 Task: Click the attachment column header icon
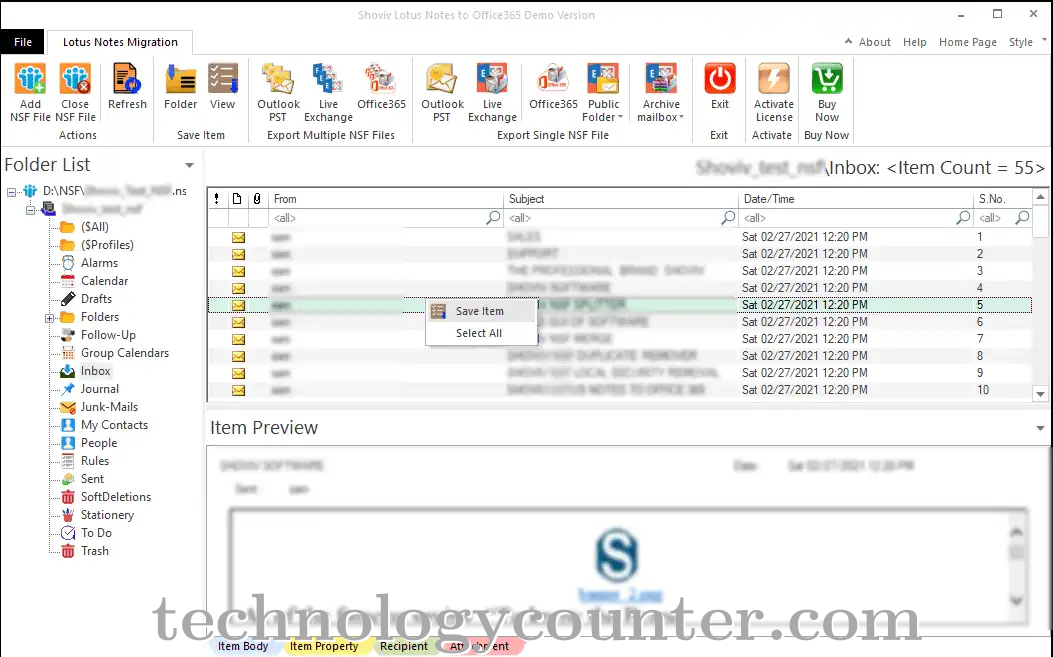click(x=257, y=199)
